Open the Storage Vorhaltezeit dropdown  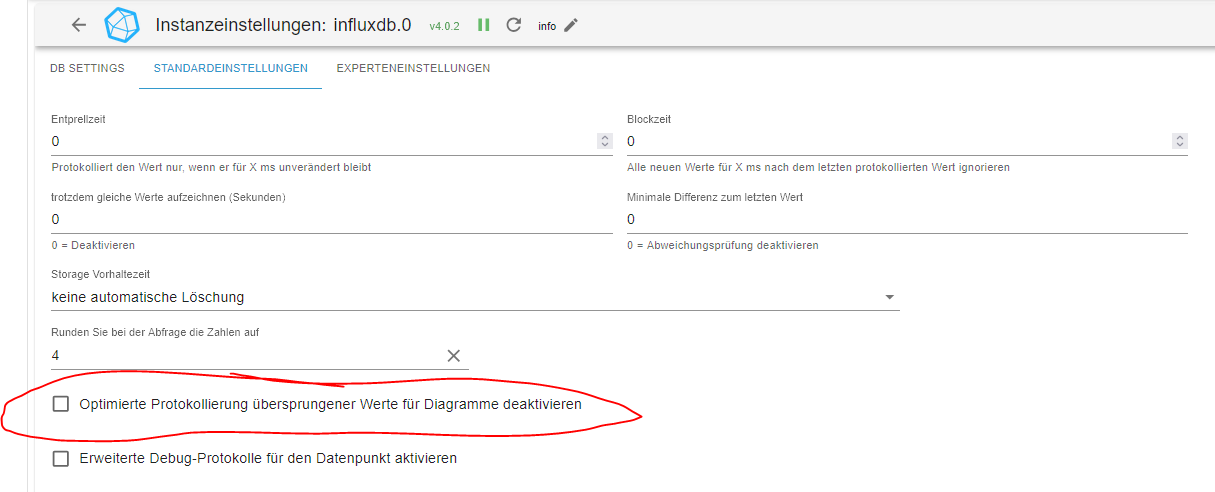click(x=470, y=297)
